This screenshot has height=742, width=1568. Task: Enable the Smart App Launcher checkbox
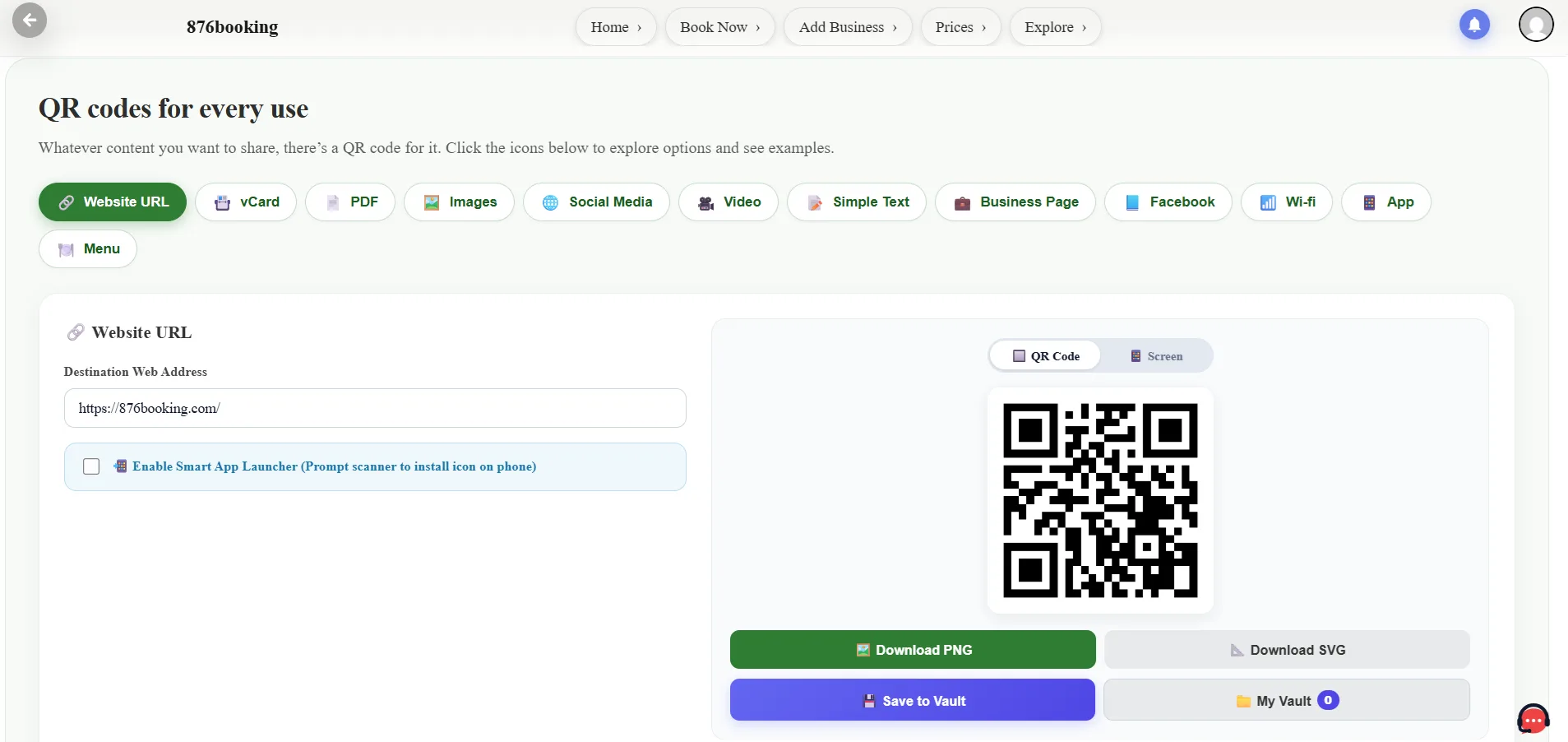coord(91,466)
